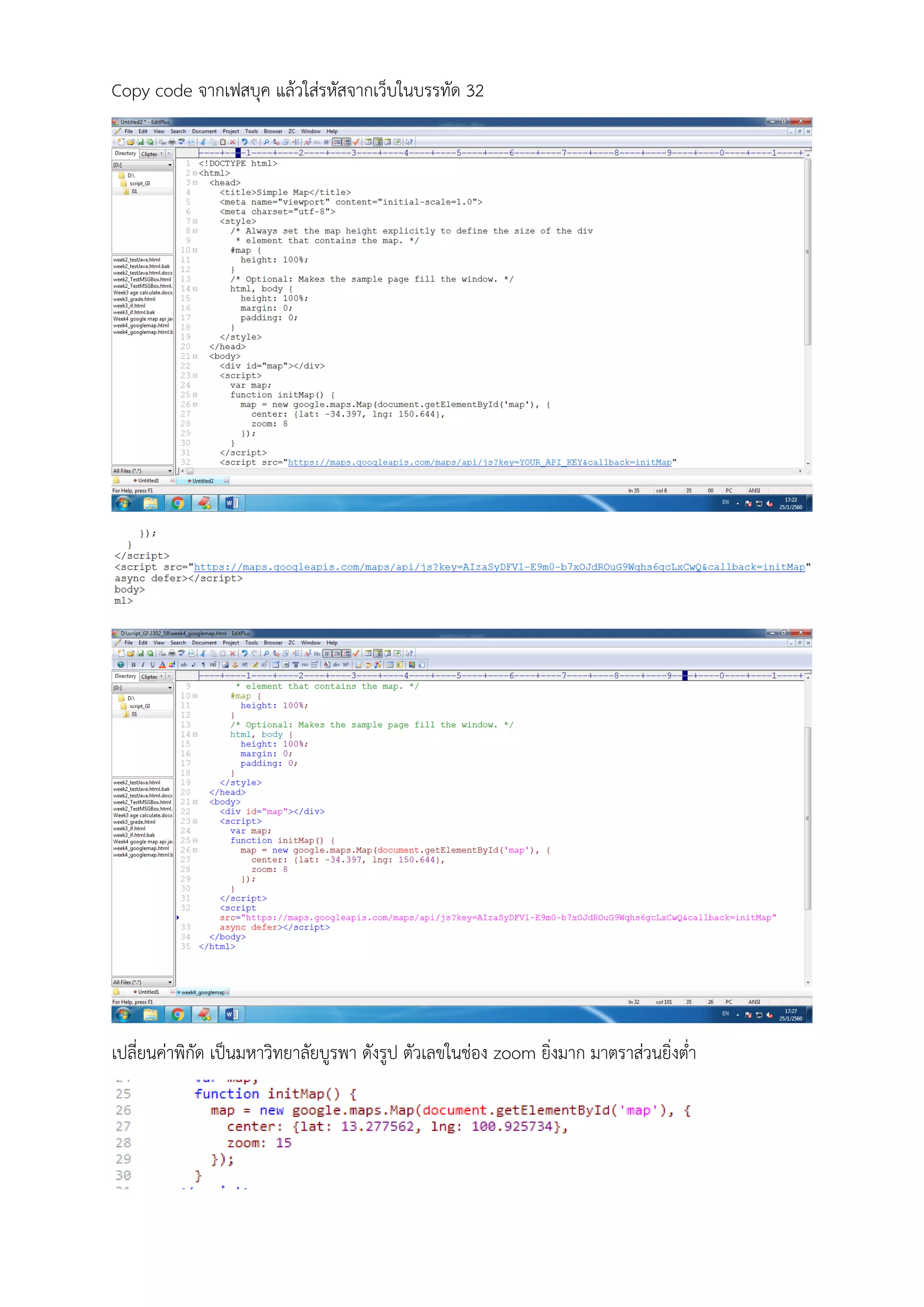The height and width of the screenshot is (1307, 924).
Task: Switch to the Untitled2 document tab
Action: pyautogui.click(x=203, y=481)
